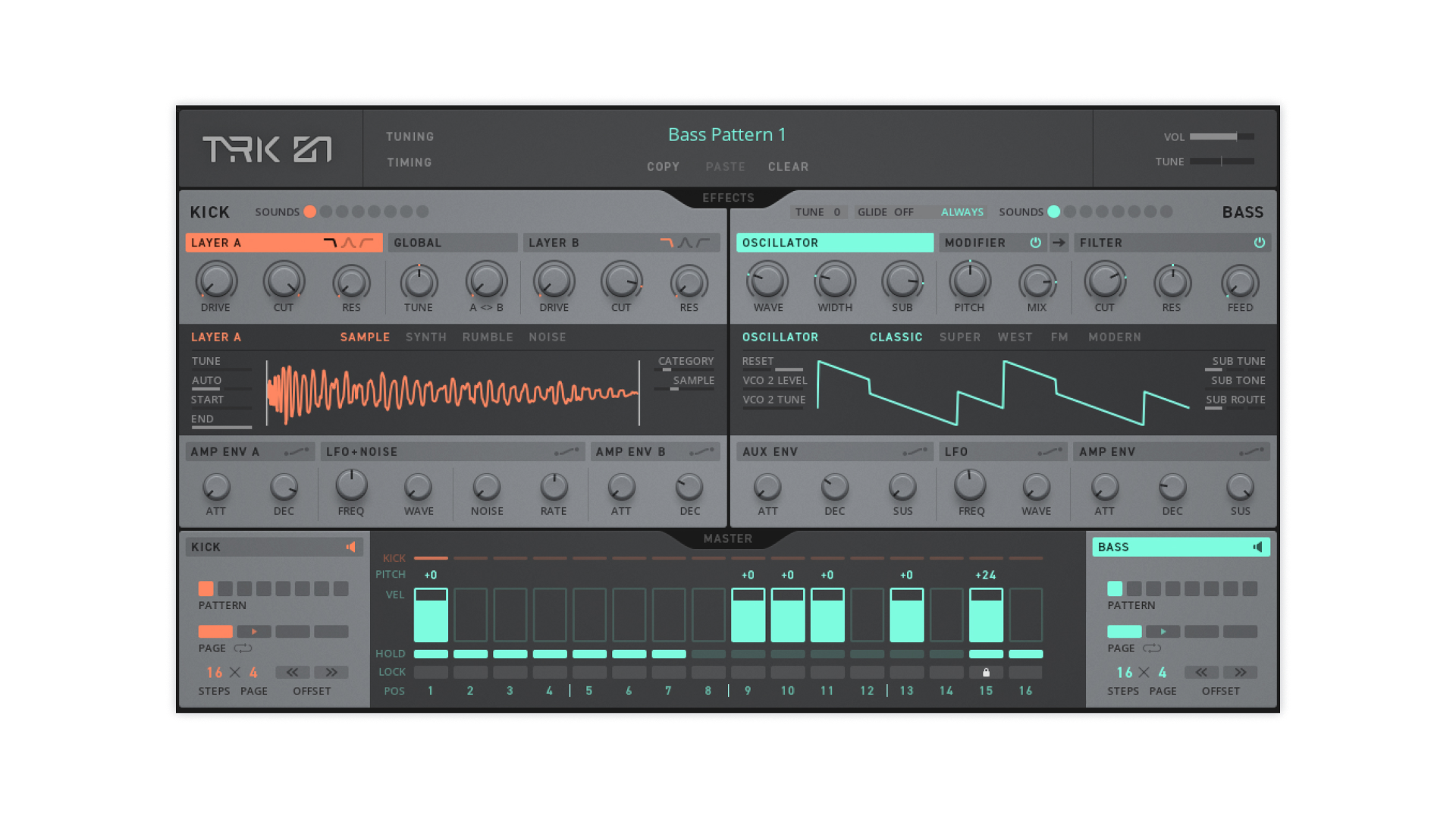Change the GLIDE OFF setting

tap(886, 212)
